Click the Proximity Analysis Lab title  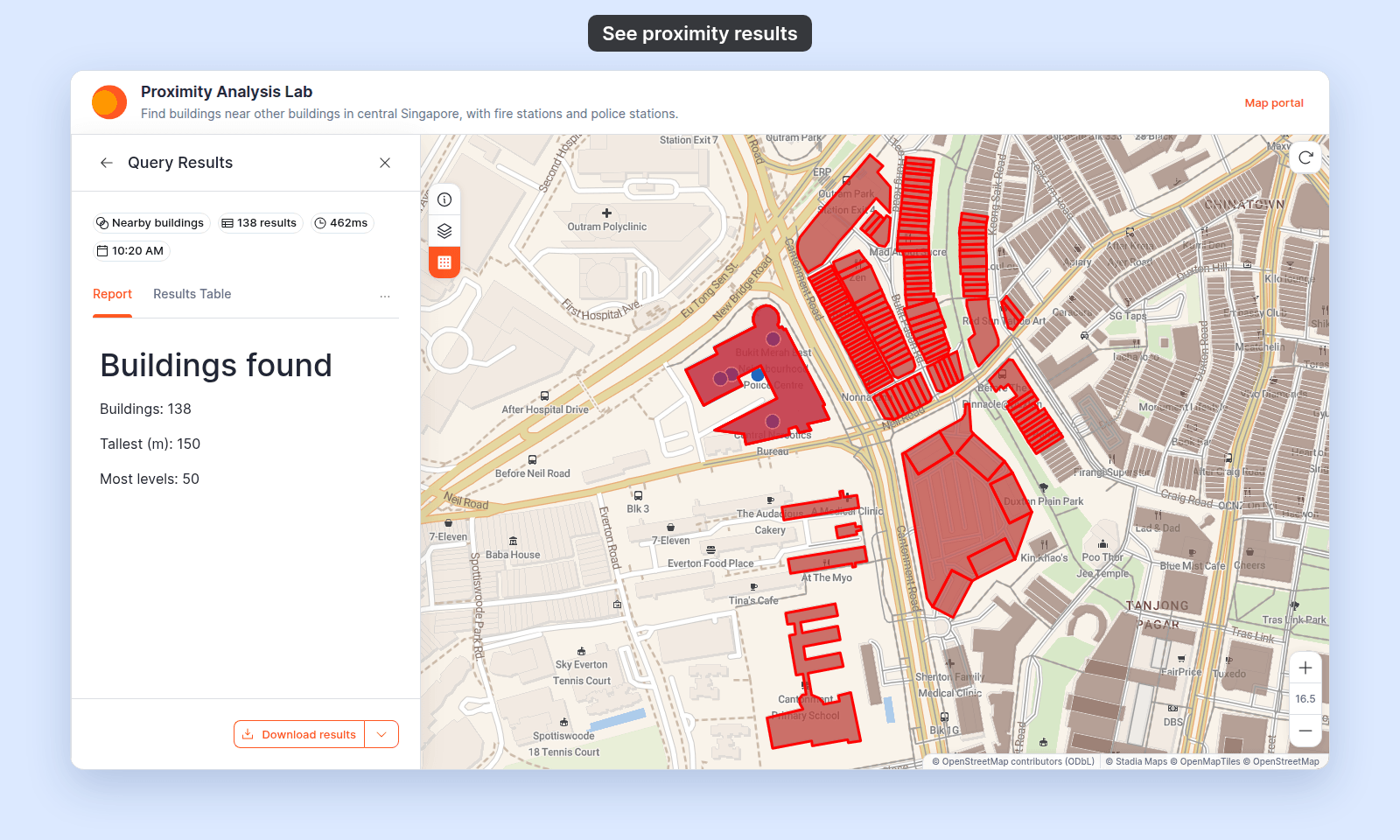coord(227,92)
